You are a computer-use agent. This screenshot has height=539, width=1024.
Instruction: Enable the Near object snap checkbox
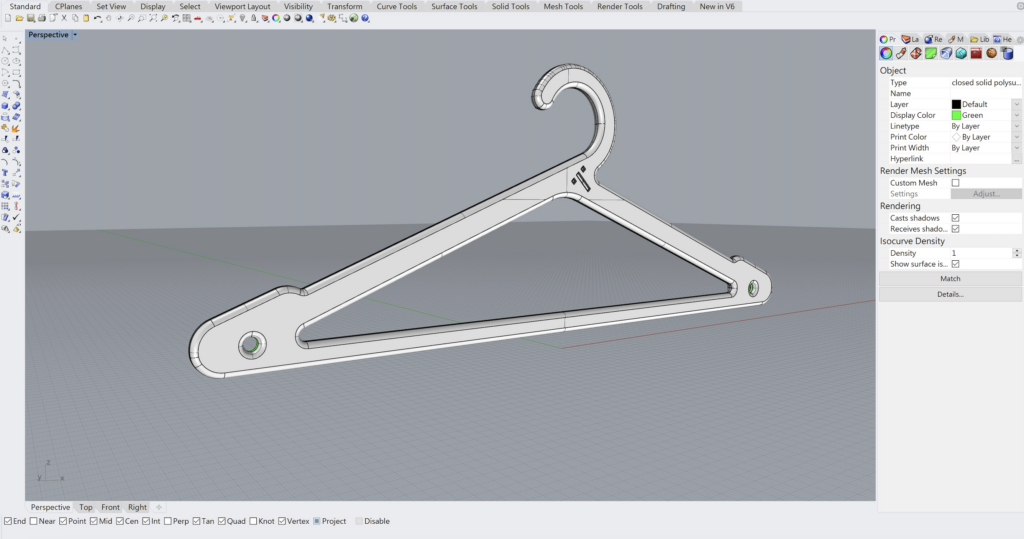coord(34,521)
